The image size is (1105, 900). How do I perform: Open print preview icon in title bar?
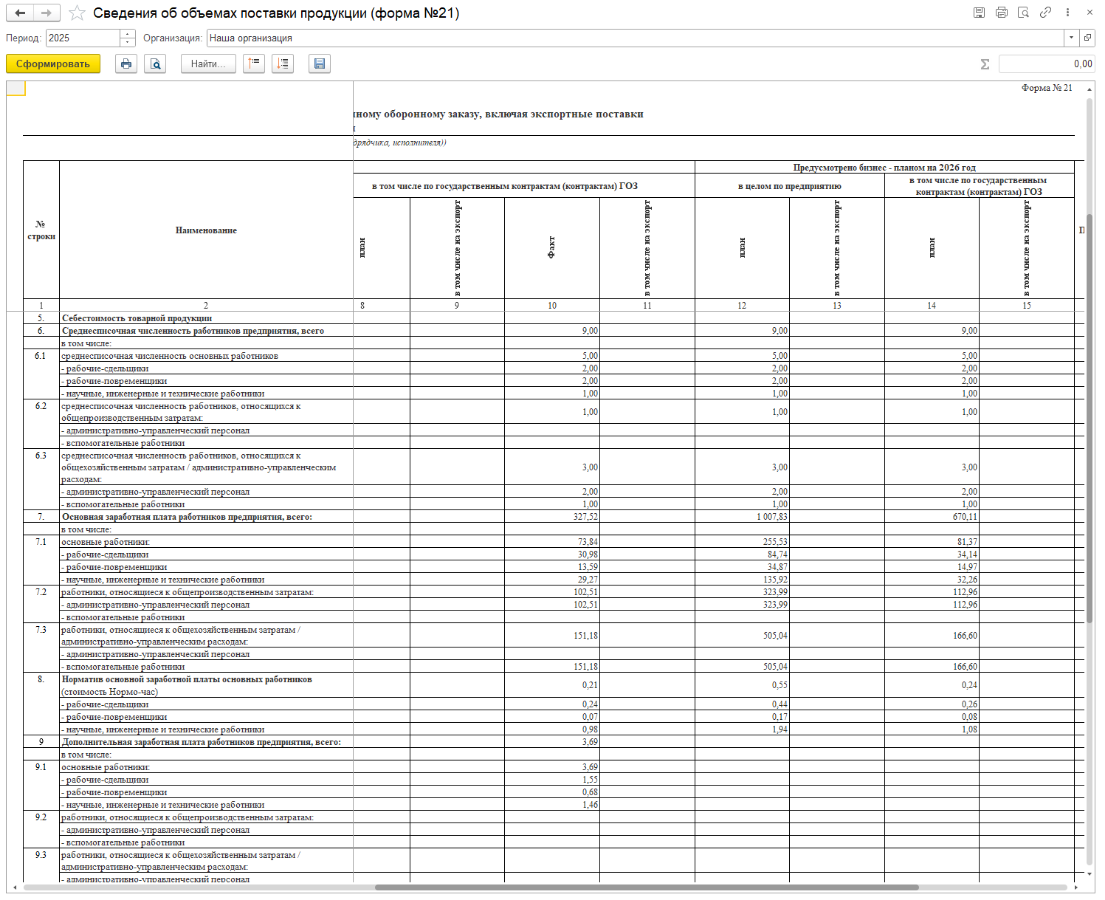(x=1023, y=13)
